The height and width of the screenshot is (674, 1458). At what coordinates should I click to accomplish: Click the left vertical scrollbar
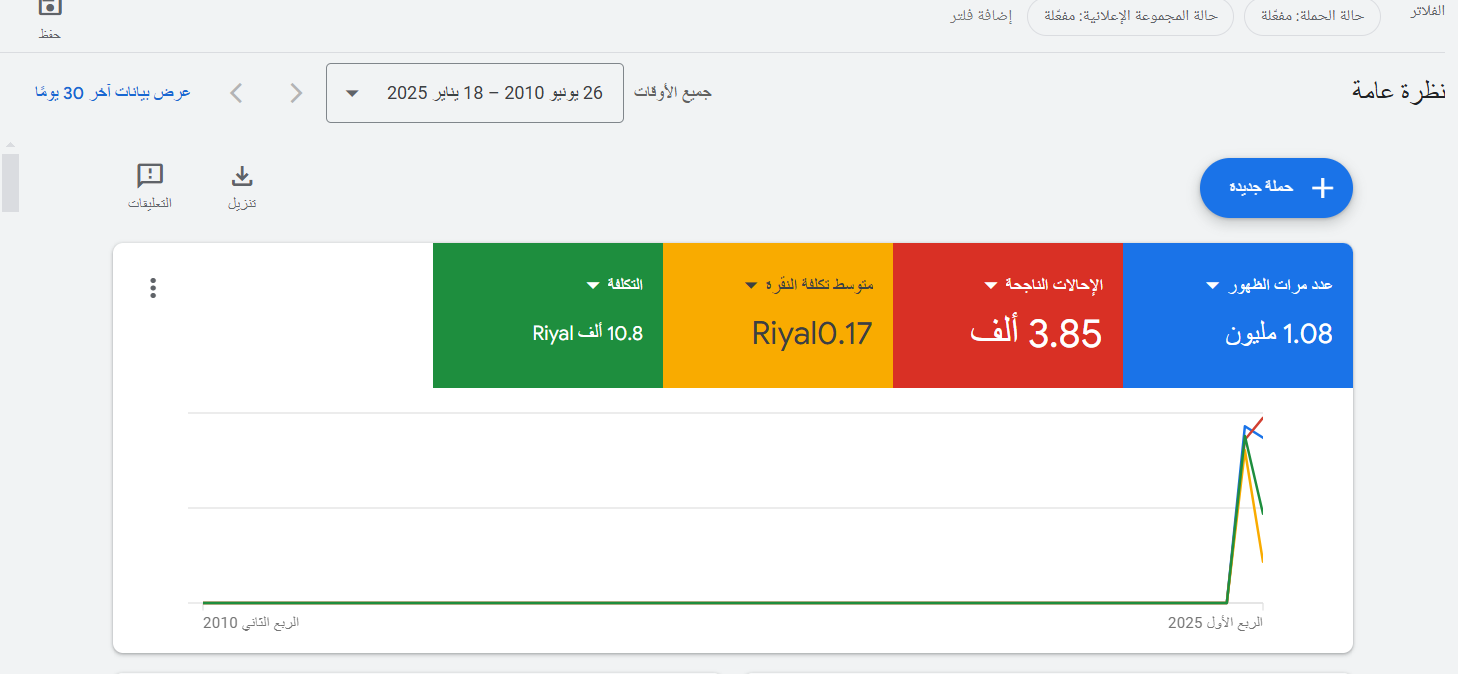[10, 180]
